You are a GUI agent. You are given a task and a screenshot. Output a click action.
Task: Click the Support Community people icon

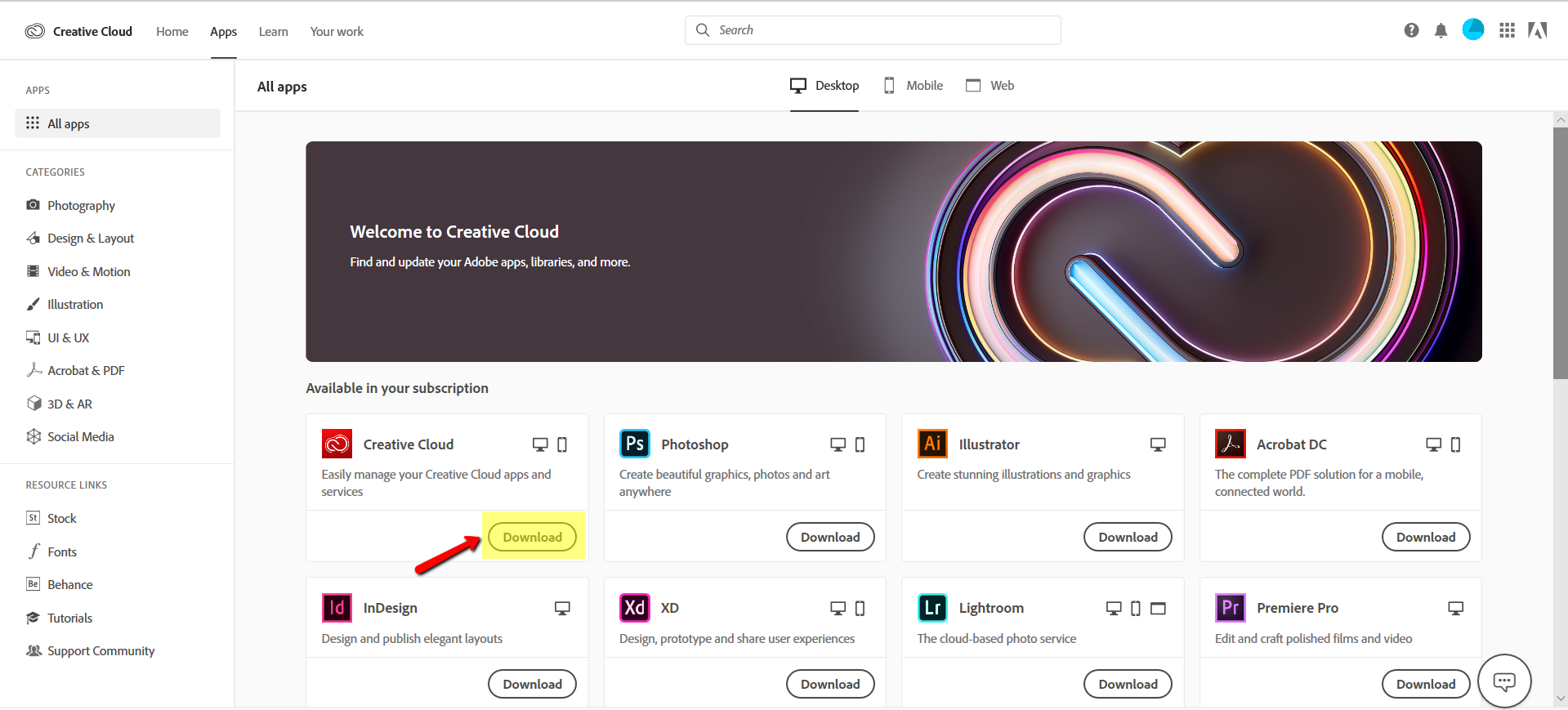tap(34, 650)
